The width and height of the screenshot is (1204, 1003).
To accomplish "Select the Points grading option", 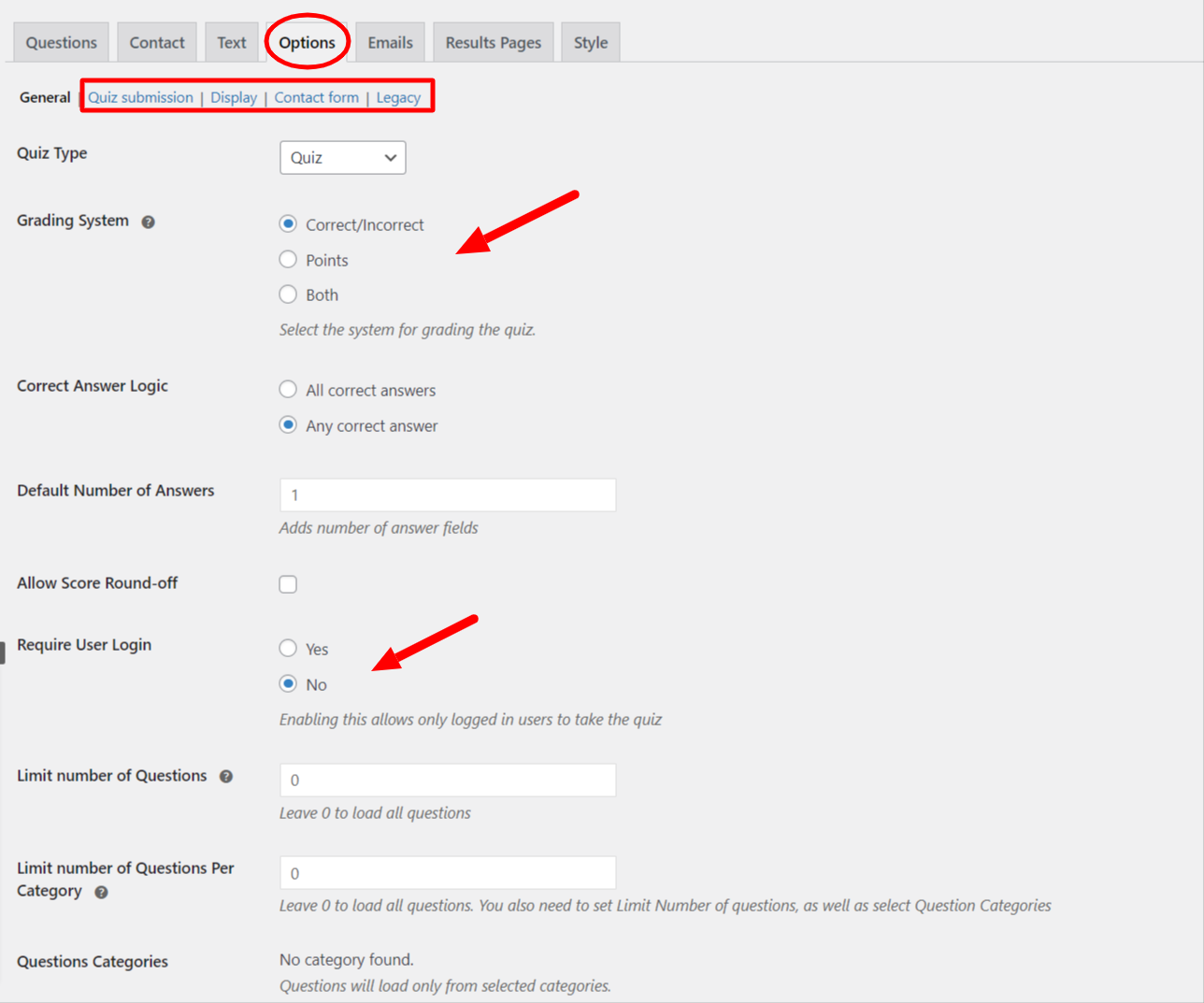I will 288,260.
